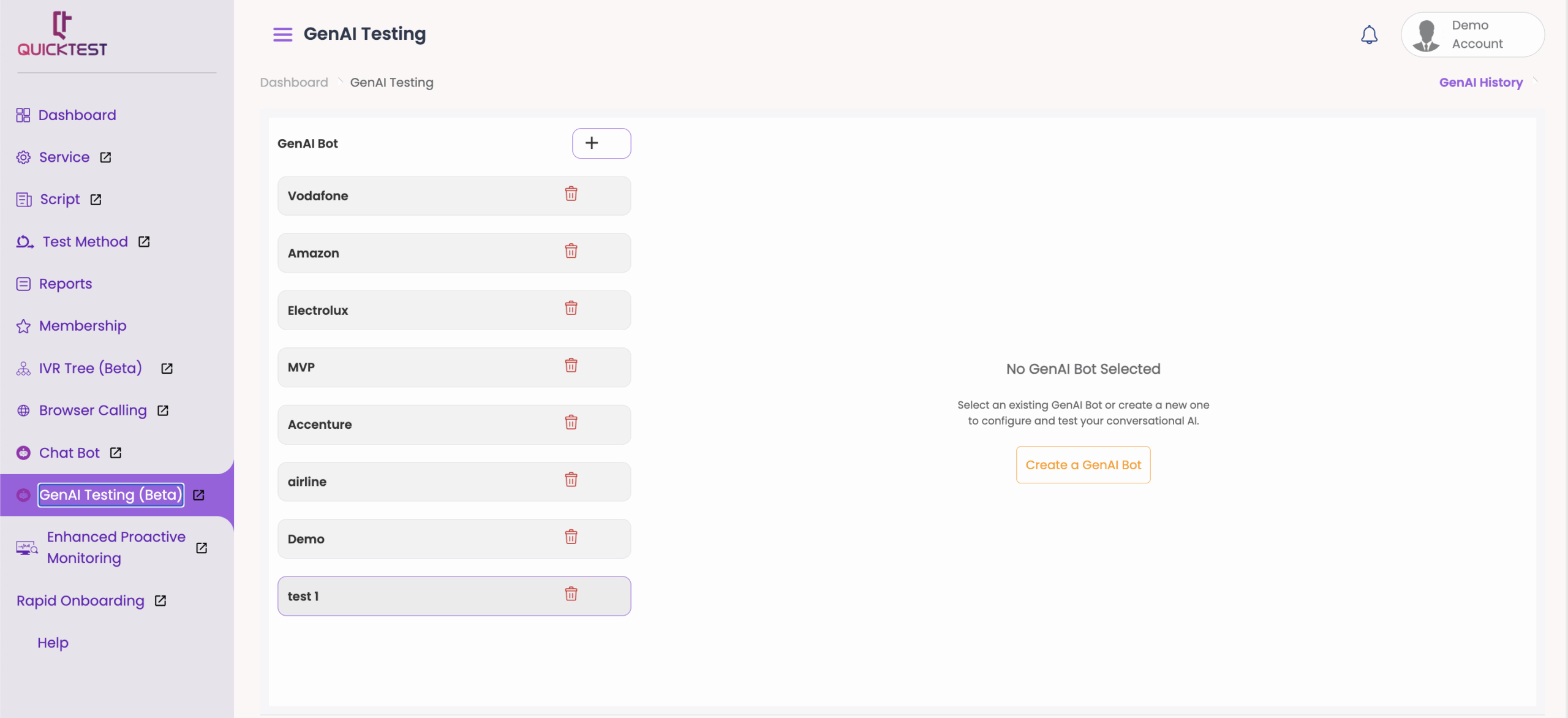This screenshot has height=718, width=1568.
Task: Go to Reports in the sidebar
Action: point(65,284)
